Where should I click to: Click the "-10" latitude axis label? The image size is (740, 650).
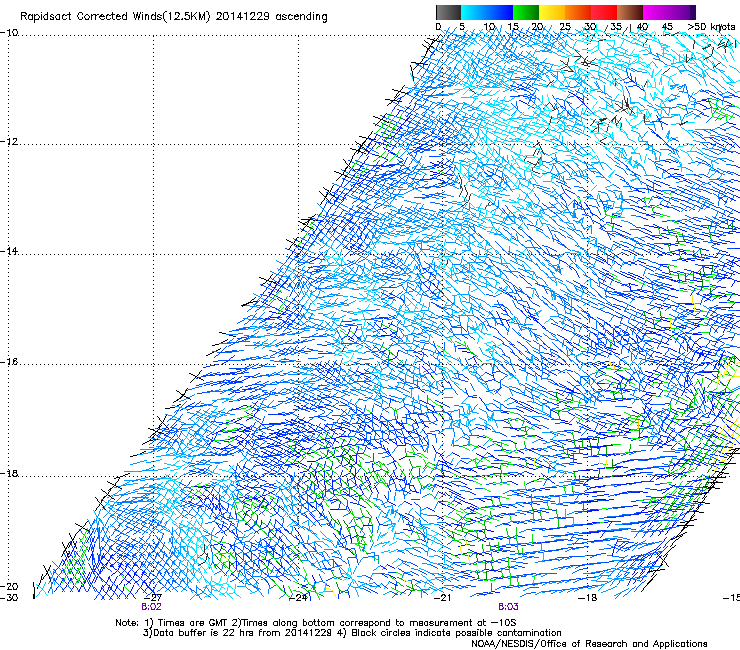(x=9, y=33)
